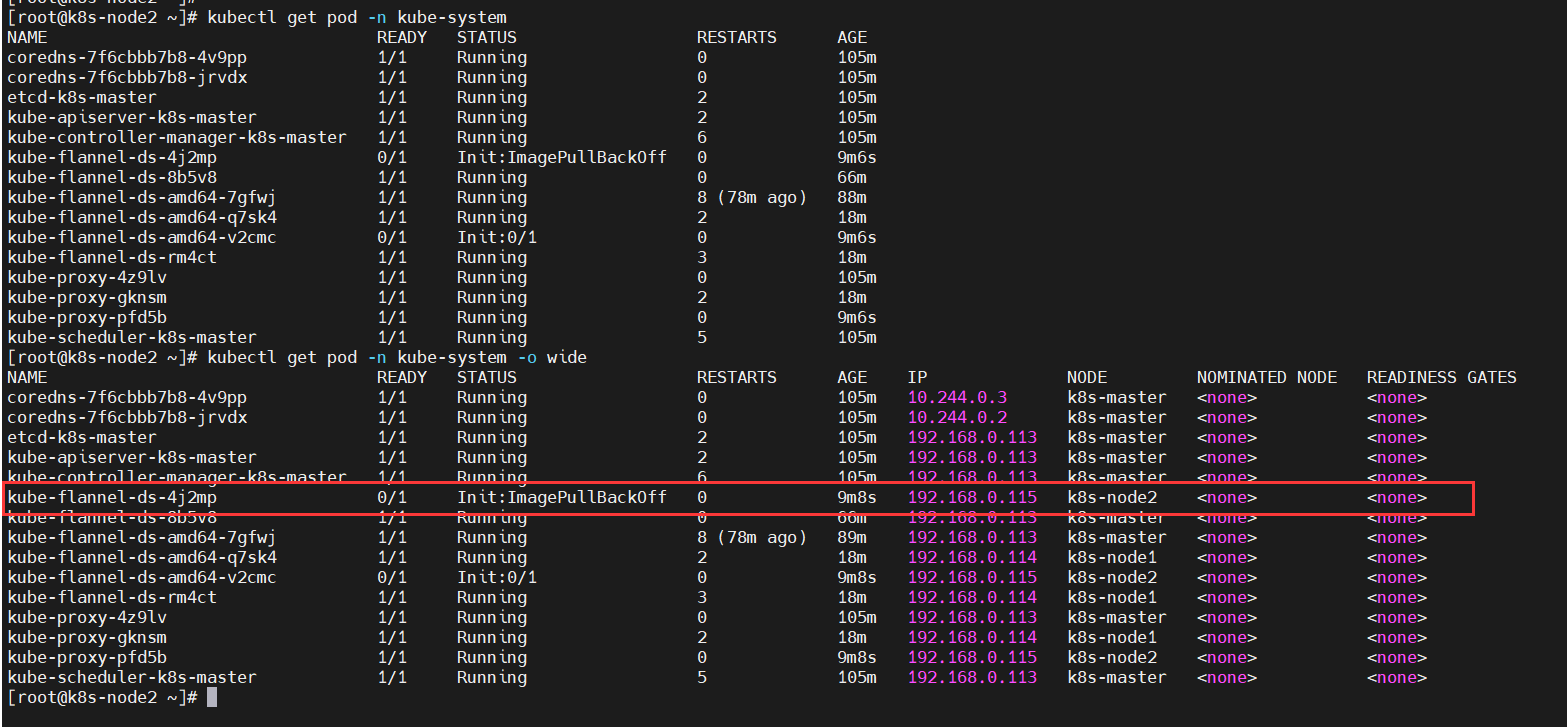Viewport: 1567px width, 727px height.
Task: Click nominated node "<none>" in the coredns-7f6cbbb7b8-jrvdx row
Action: pyautogui.click(x=1227, y=417)
